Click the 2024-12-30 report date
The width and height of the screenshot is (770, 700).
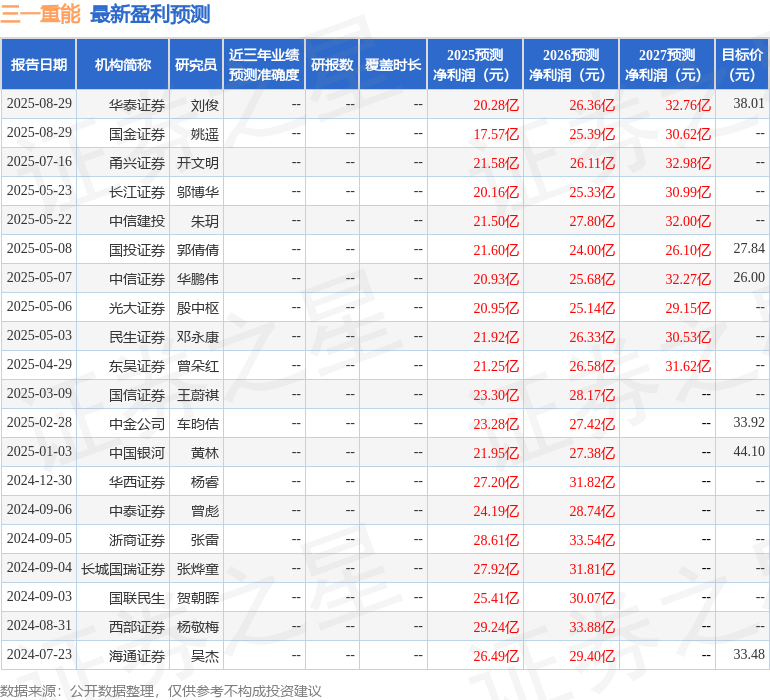39,480
